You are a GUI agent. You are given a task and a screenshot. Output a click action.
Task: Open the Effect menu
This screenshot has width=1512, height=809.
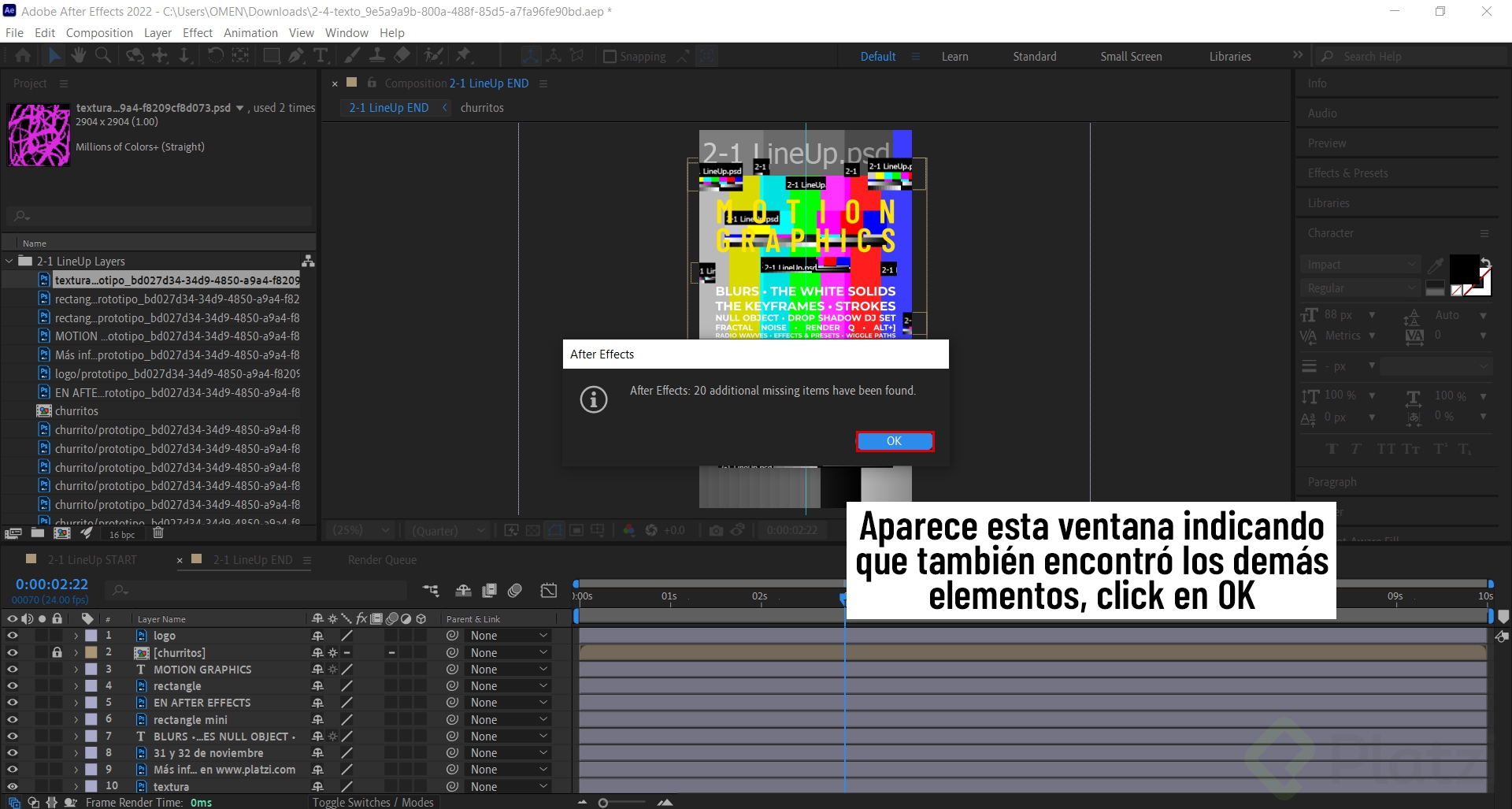(197, 32)
